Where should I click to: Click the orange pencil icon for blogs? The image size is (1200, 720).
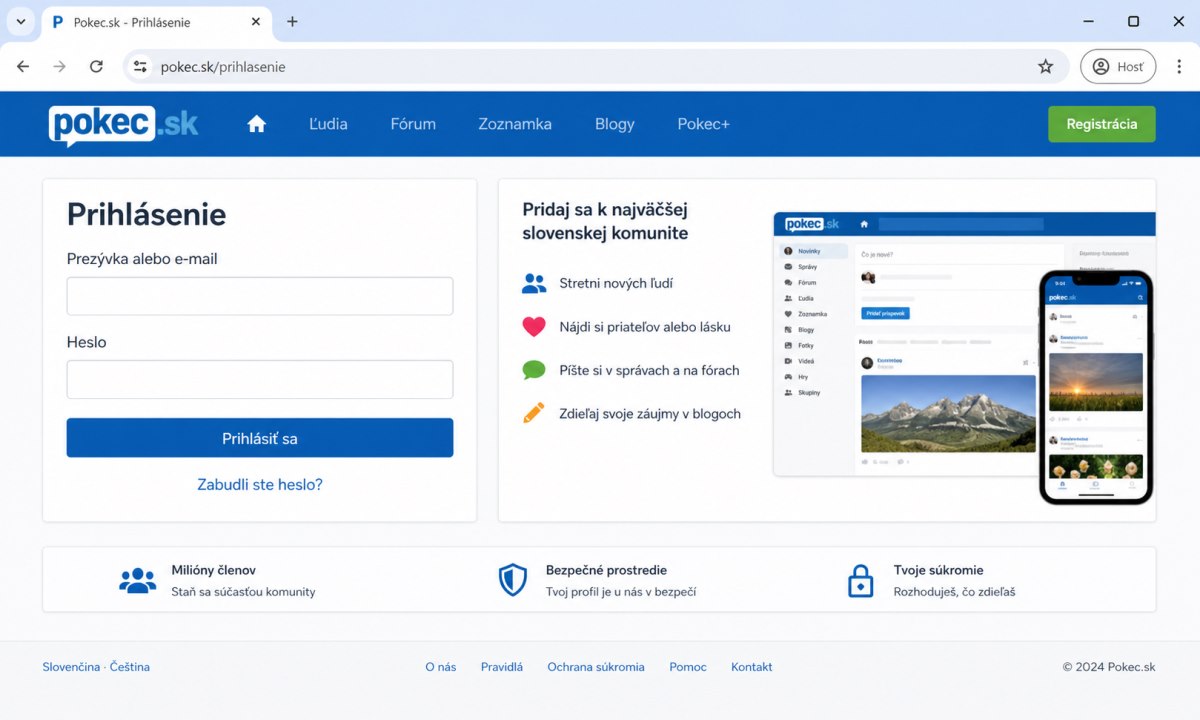534,412
